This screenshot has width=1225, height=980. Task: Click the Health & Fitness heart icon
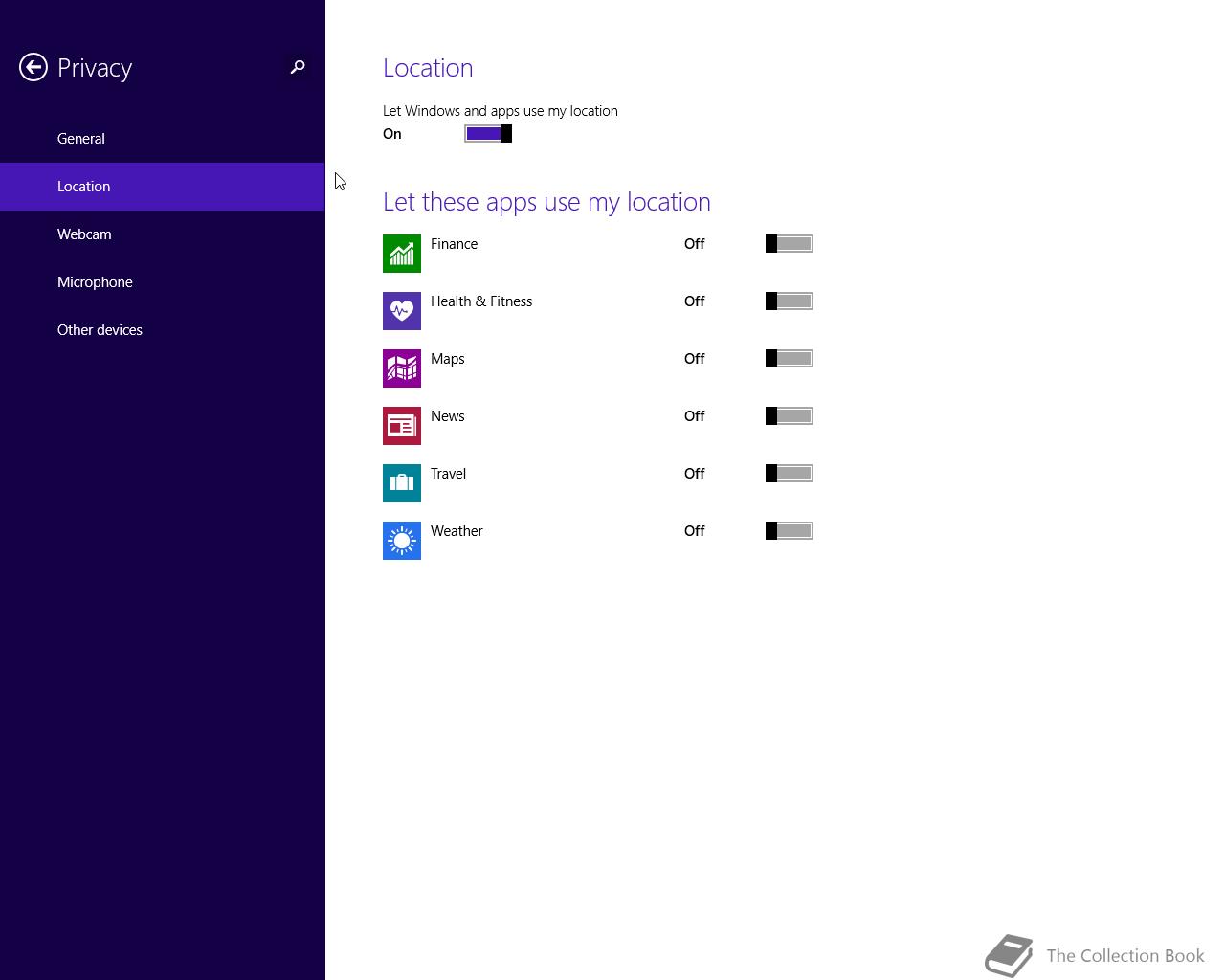402,311
